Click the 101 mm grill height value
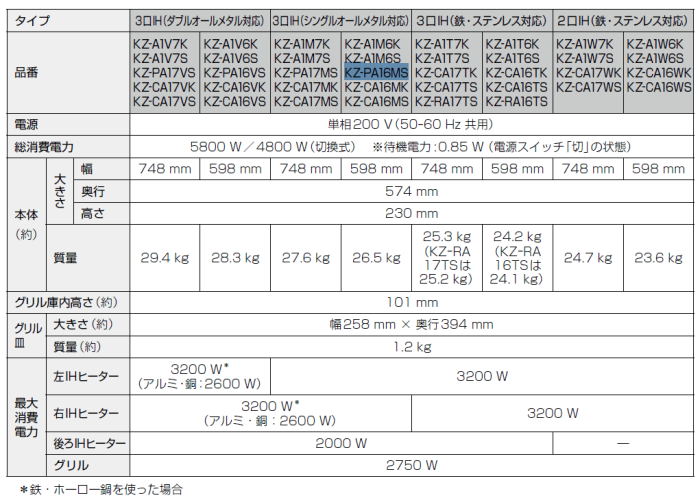 click(x=412, y=302)
